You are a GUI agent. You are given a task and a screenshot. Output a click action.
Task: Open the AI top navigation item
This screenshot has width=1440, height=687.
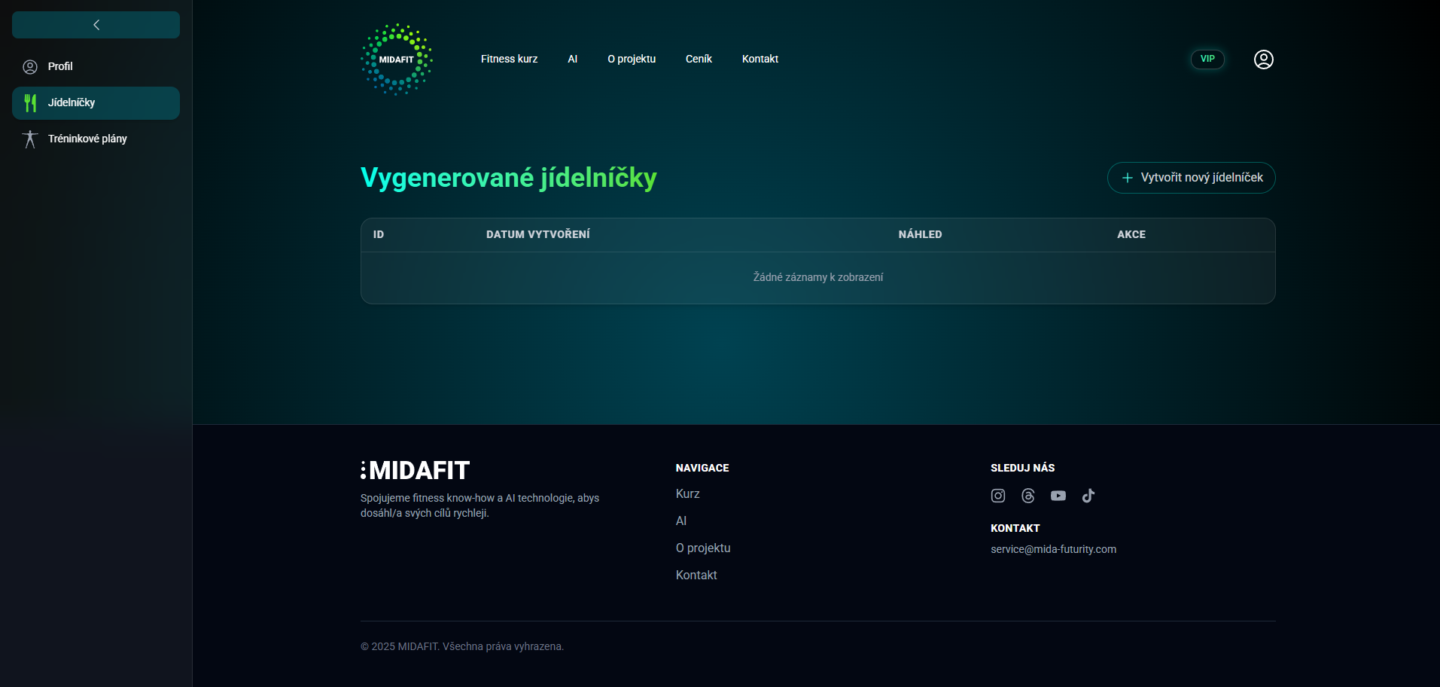click(x=573, y=59)
